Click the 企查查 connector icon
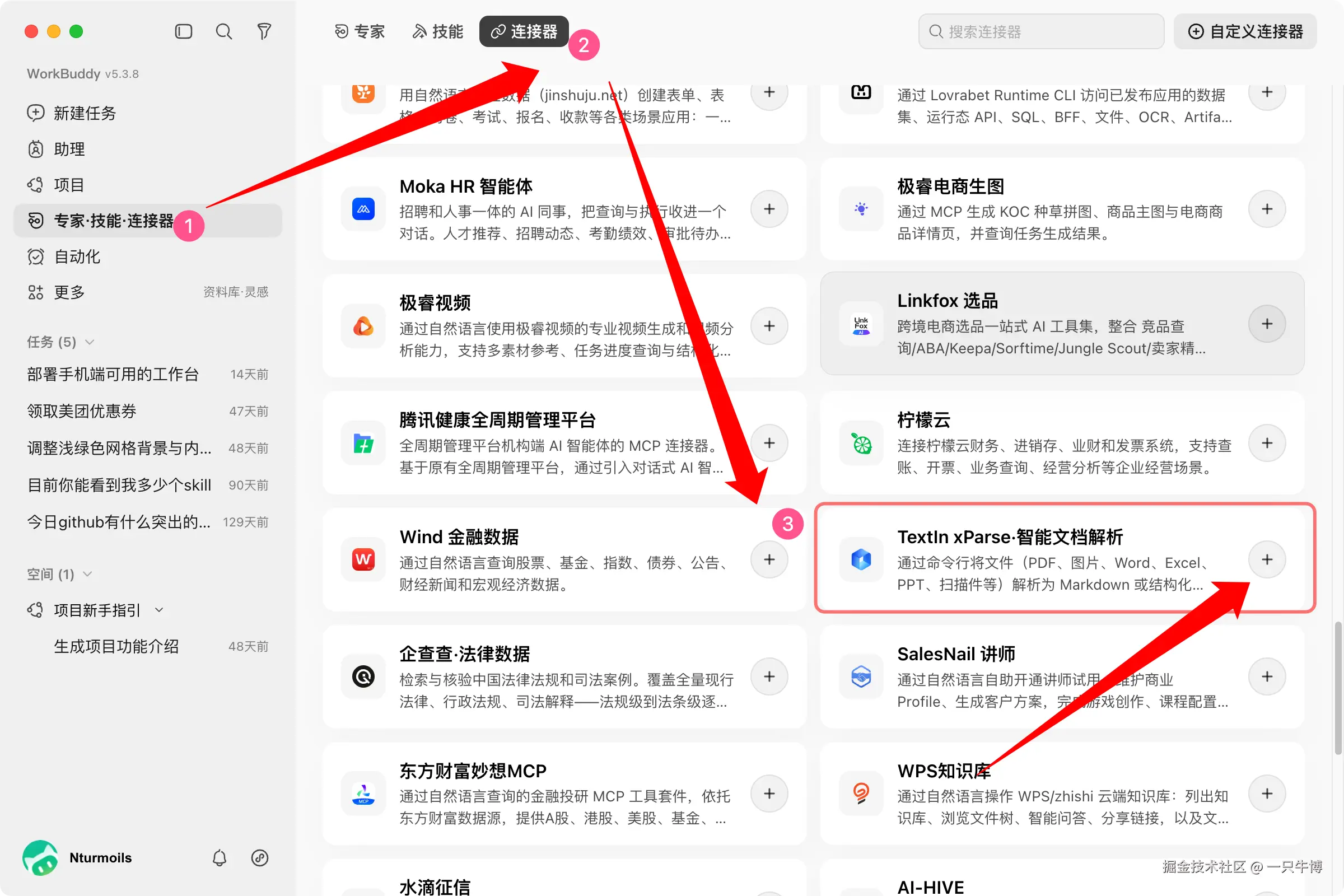 click(363, 676)
